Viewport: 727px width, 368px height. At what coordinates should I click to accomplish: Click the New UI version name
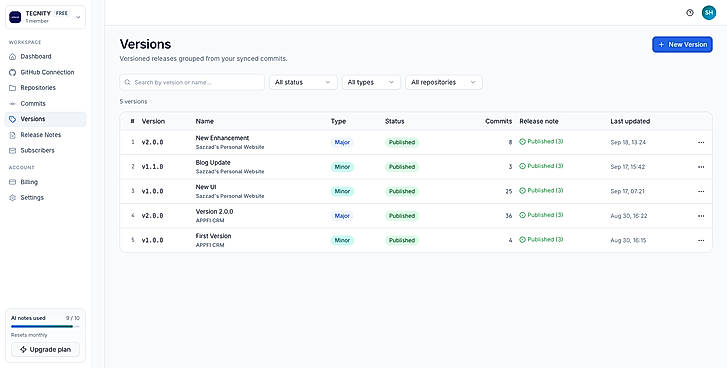pos(206,187)
